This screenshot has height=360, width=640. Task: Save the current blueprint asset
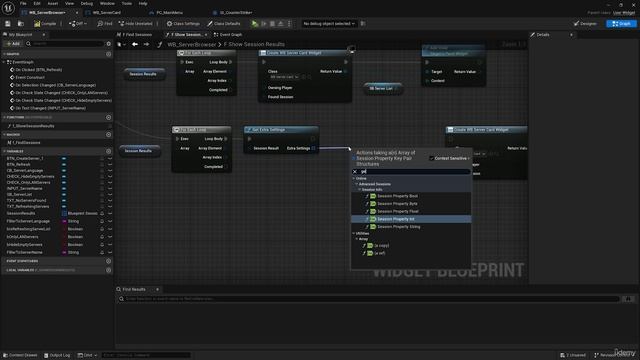tap(8, 24)
